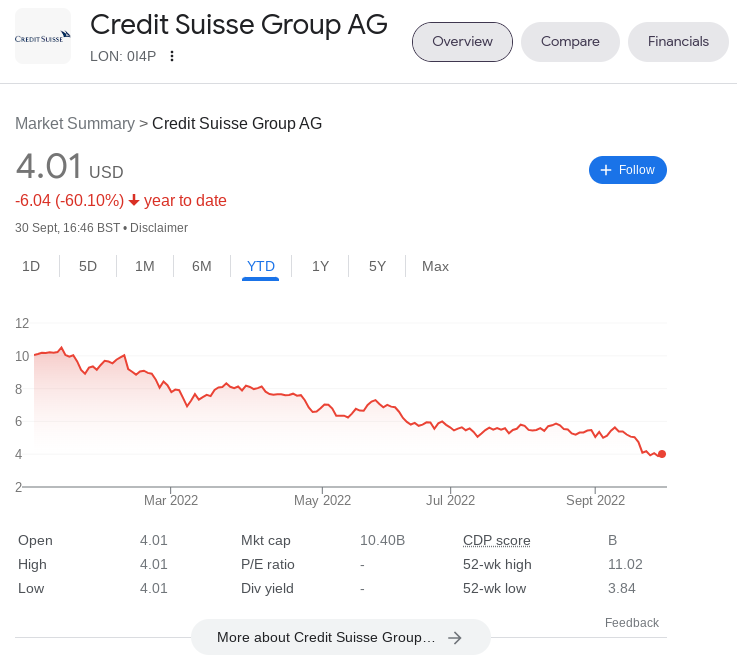Open the three-dot menu beside LON: 0I4P

172,56
